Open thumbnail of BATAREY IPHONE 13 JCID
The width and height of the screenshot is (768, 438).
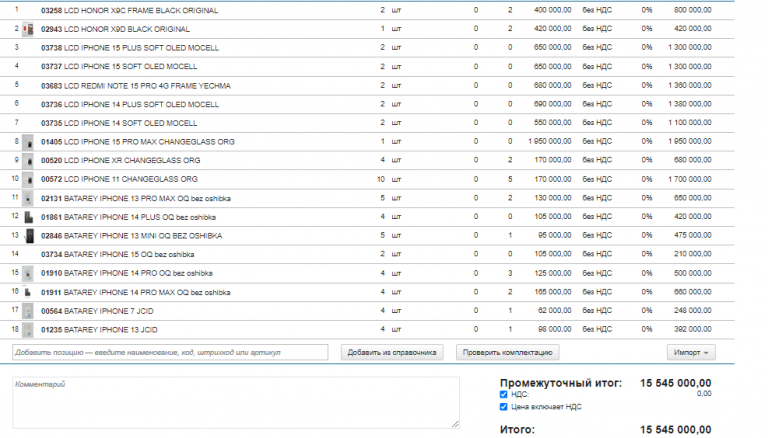(28, 330)
